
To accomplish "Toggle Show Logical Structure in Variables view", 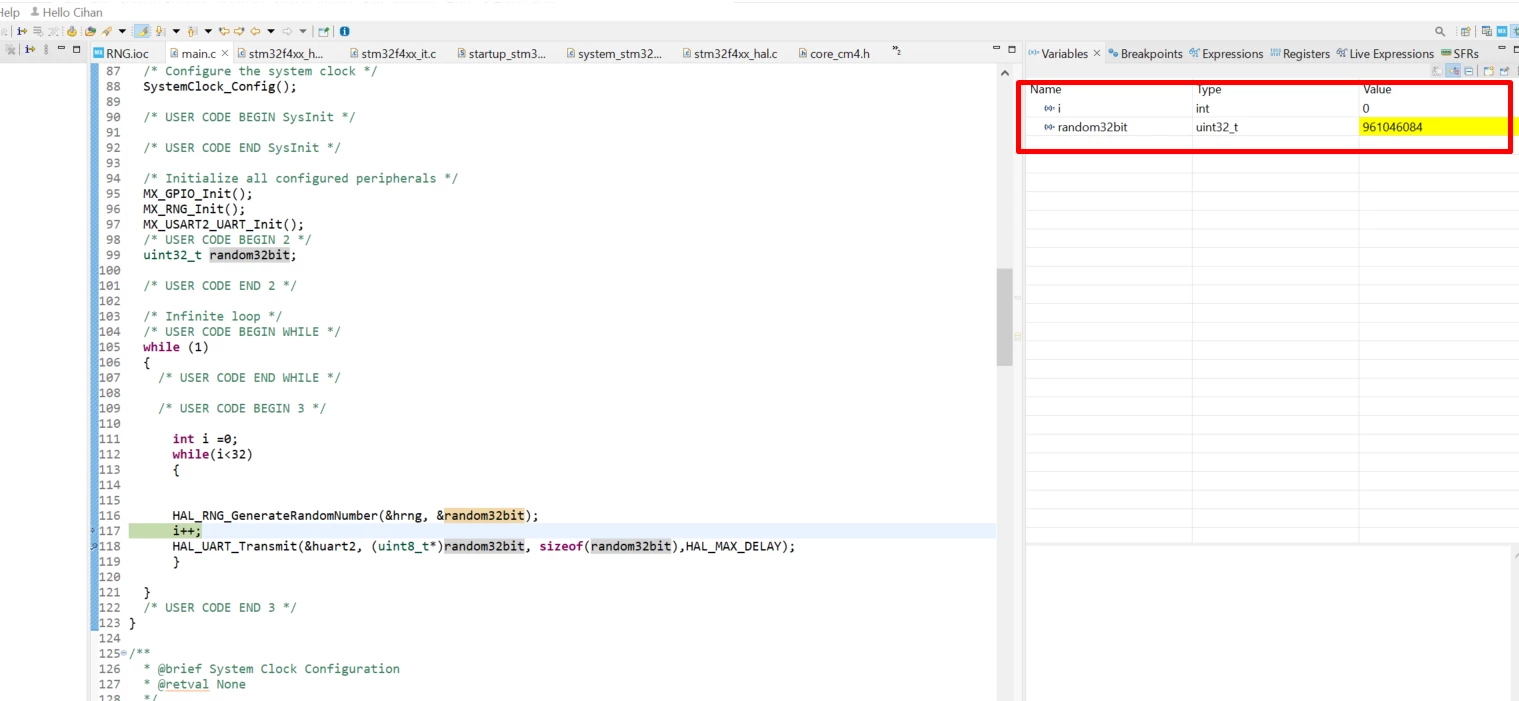I will click(1453, 71).
